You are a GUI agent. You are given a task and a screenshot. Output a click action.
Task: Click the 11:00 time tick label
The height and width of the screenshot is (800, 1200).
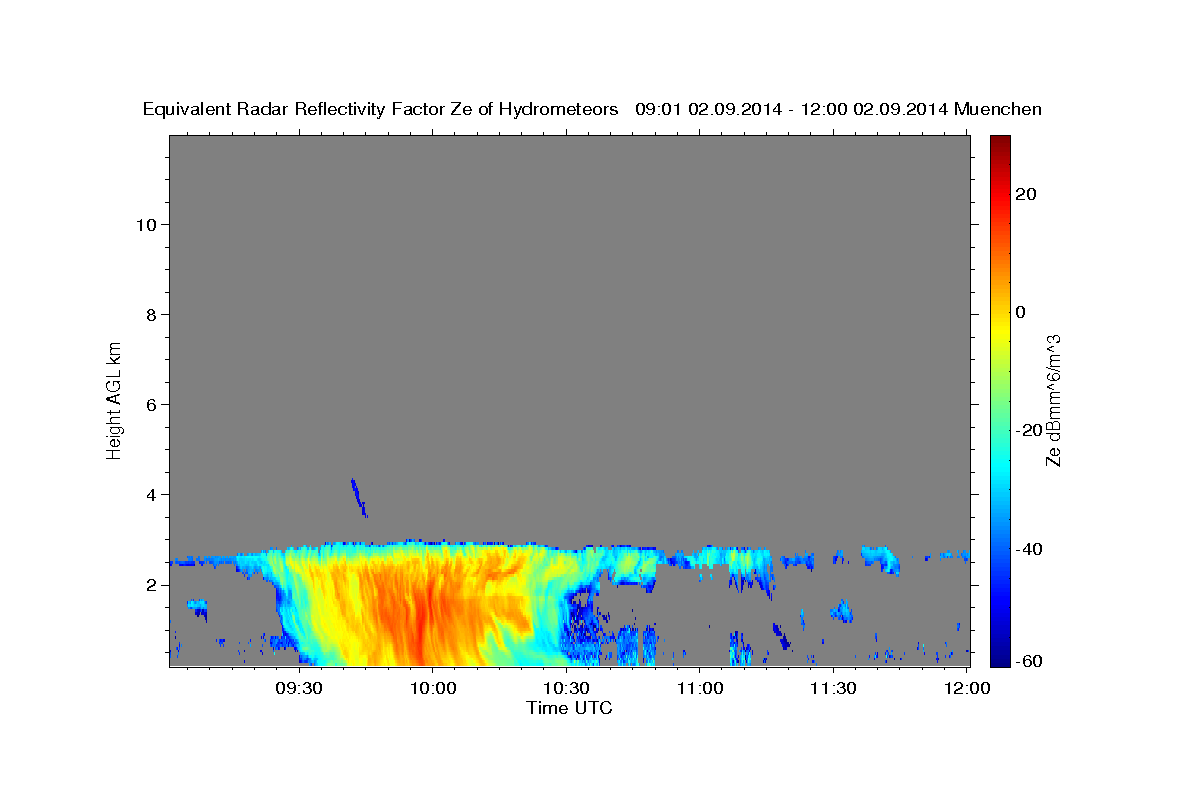click(x=700, y=688)
